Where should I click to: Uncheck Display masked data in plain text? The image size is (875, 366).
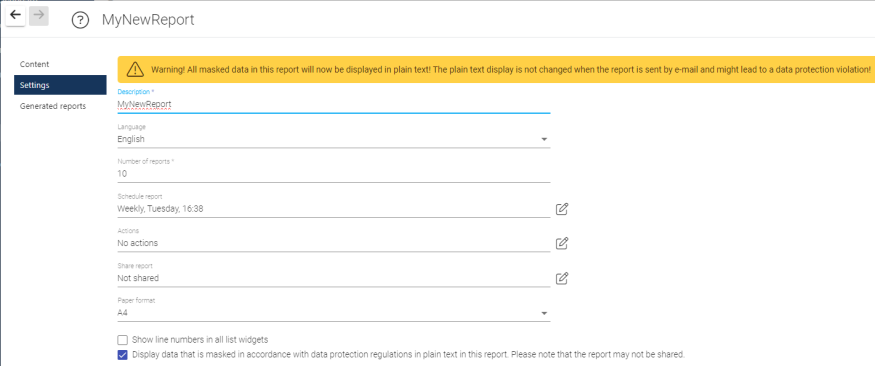123,354
